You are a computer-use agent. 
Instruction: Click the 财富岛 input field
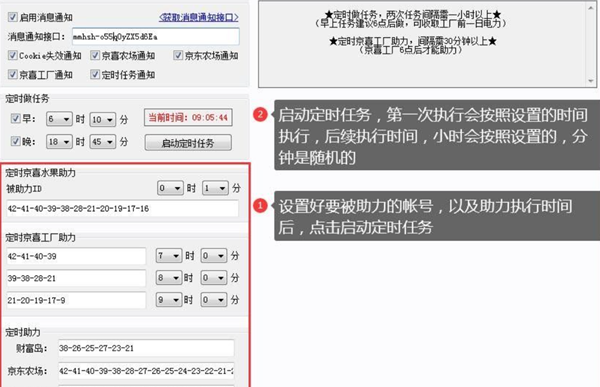pos(146,348)
